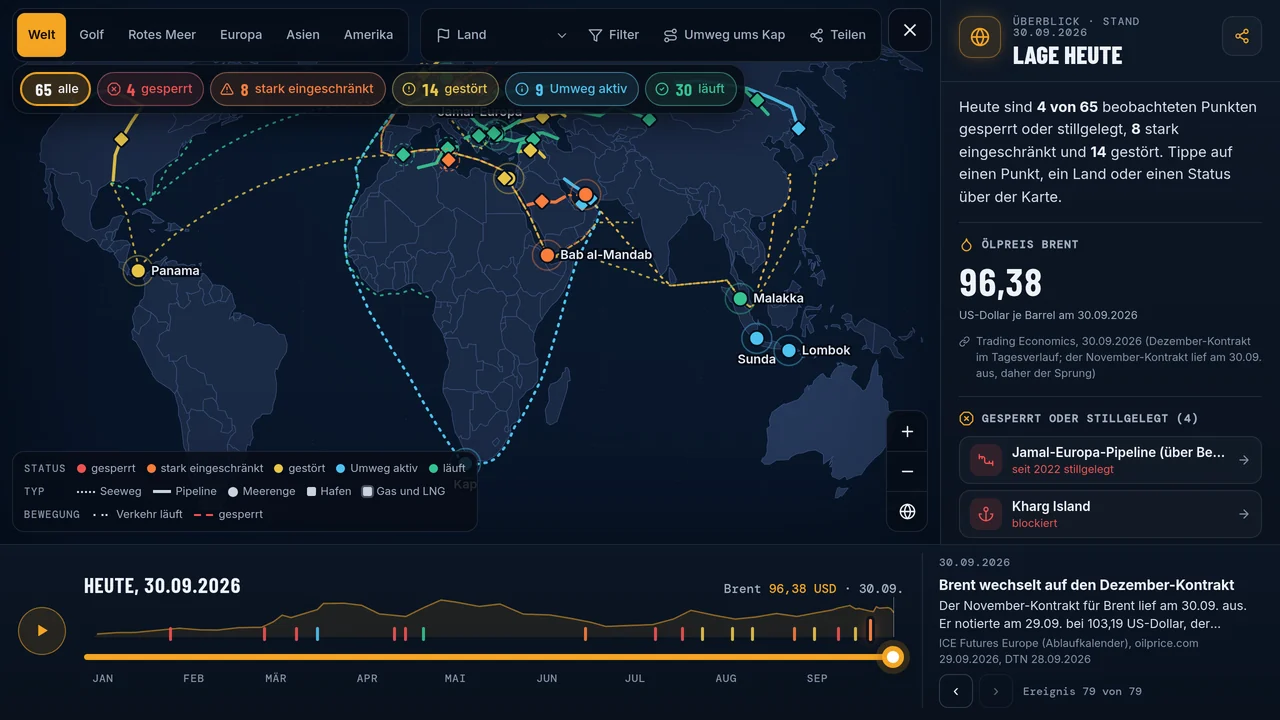Open the Jamal-Europa-Pipeline entry arrow
The height and width of the screenshot is (720, 1280).
coord(1243,460)
